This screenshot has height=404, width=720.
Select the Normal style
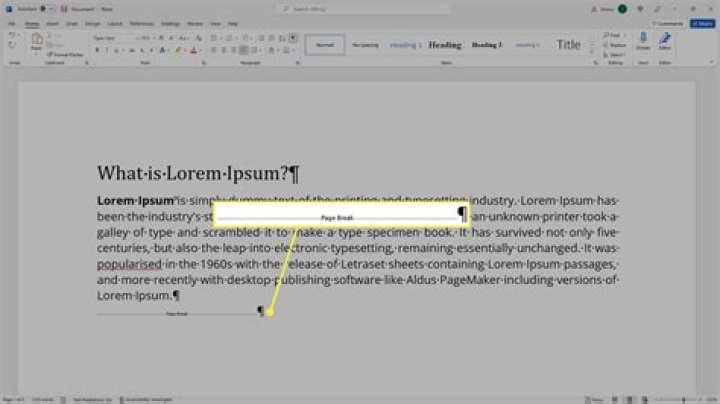[325, 45]
